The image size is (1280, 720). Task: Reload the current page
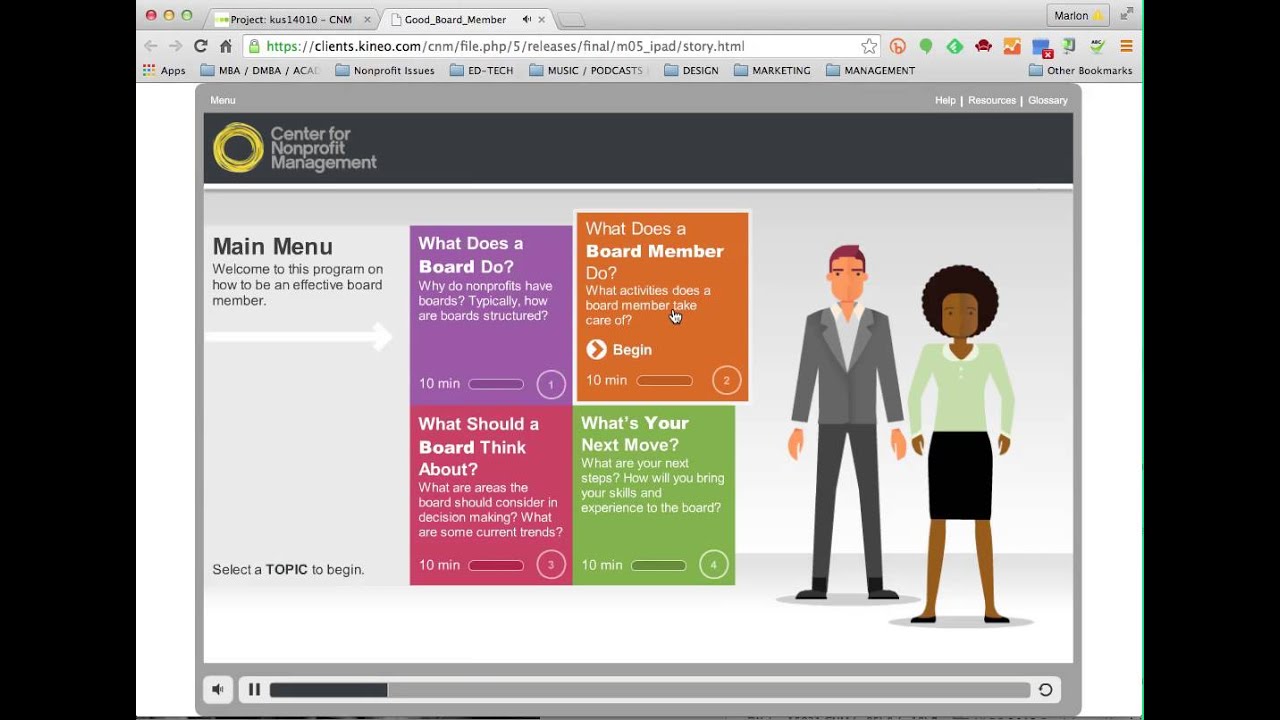(200, 46)
